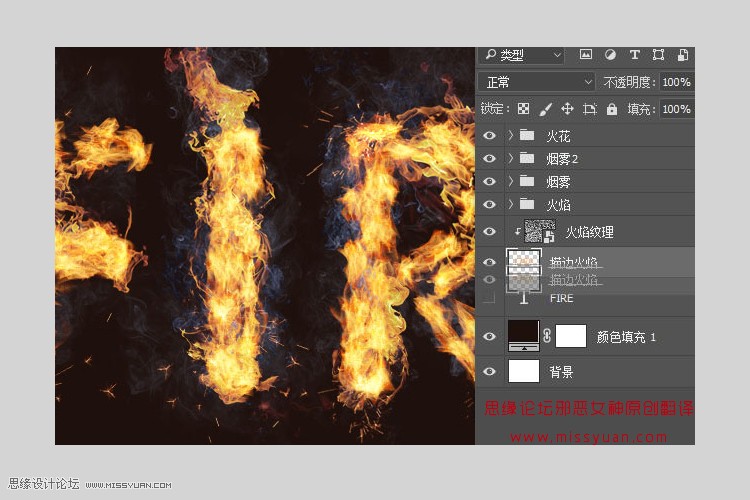The height and width of the screenshot is (500, 750).
Task: Filter layers by shape layer icon
Action: 659,55
